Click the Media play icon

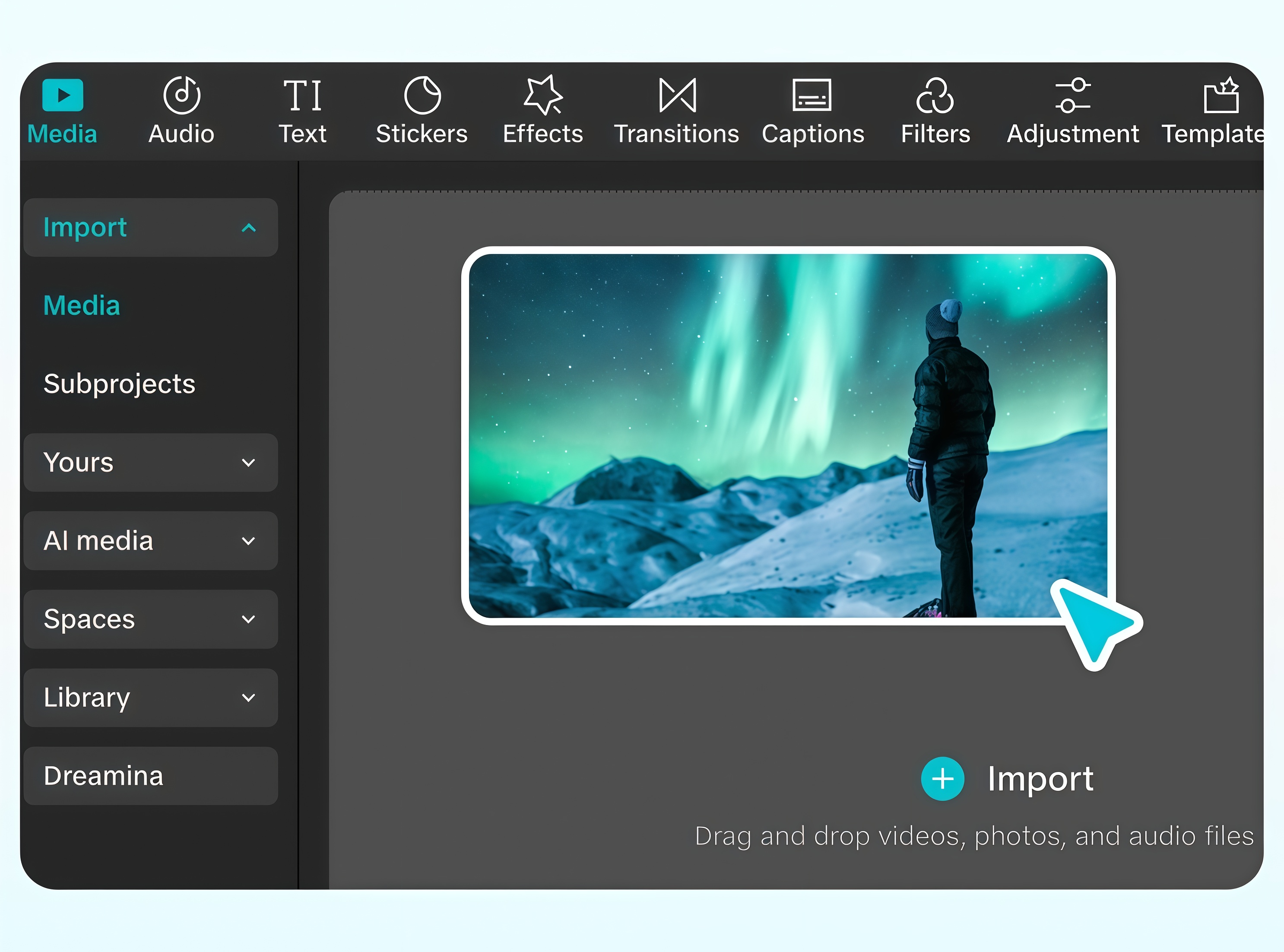pyautogui.click(x=62, y=95)
